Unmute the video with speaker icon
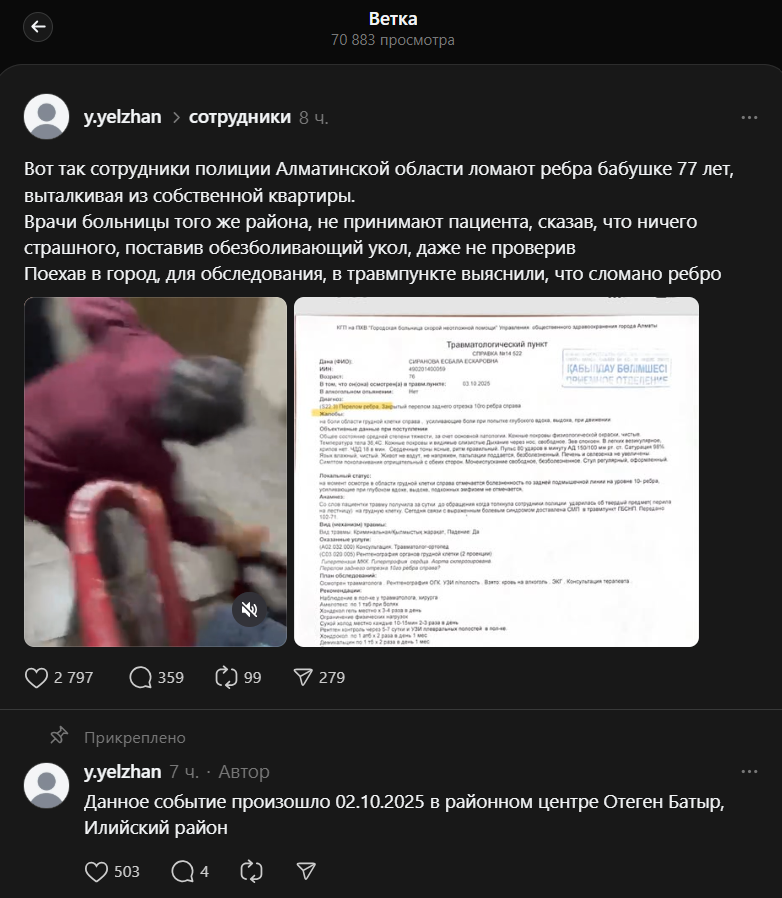The width and height of the screenshot is (782, 898). click(249, 609)
